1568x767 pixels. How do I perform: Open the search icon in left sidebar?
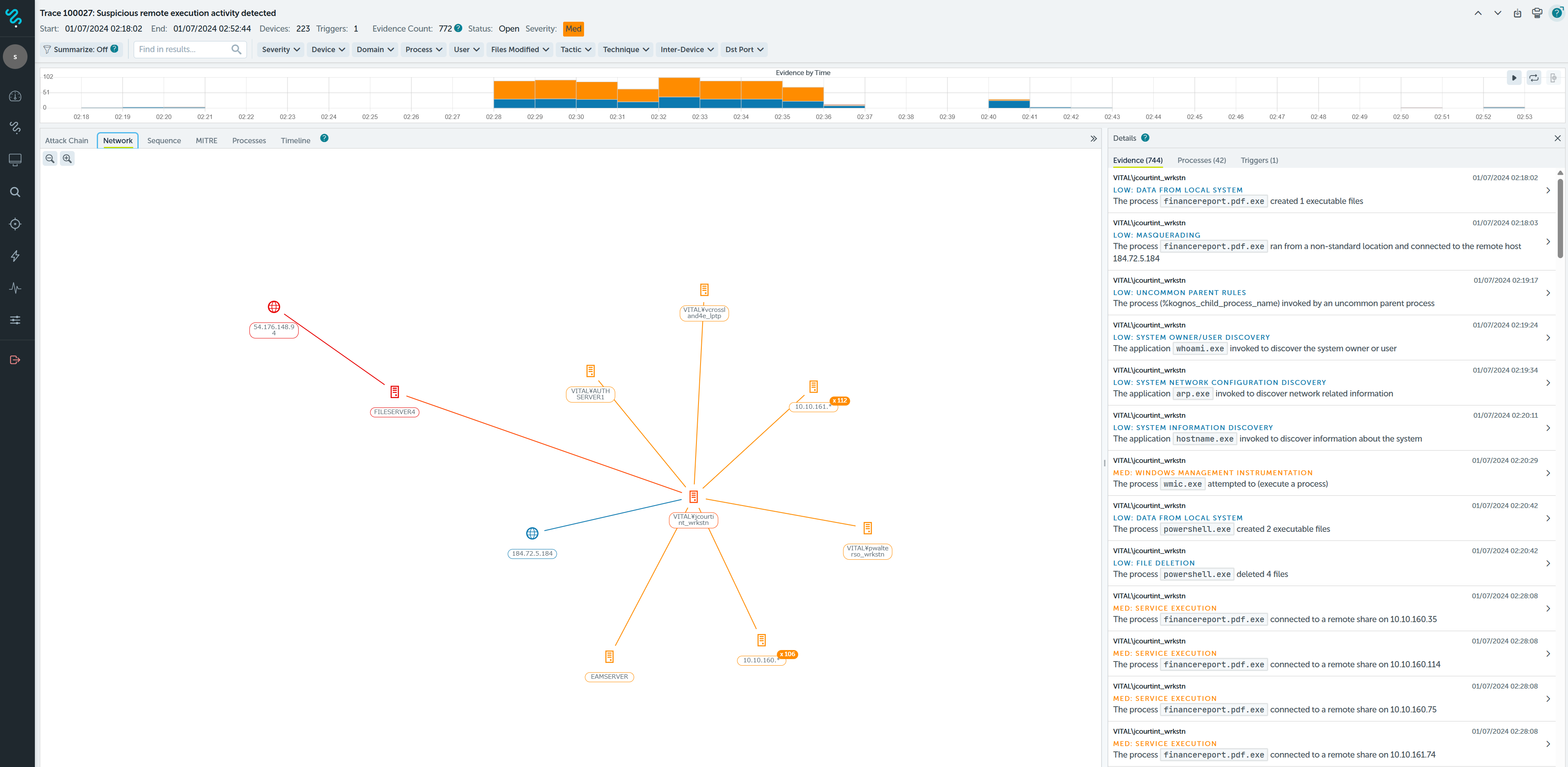click(15, 192)
